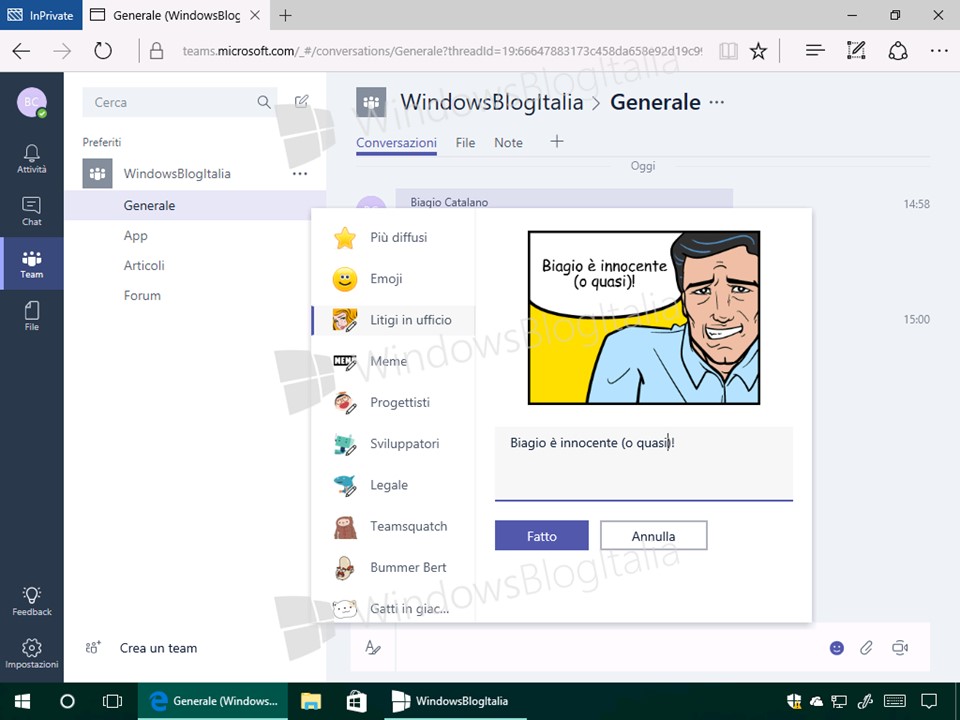This screenshot has width=960, height=720.
Task: Select Emoji sticker category
Action: point(393,279)
